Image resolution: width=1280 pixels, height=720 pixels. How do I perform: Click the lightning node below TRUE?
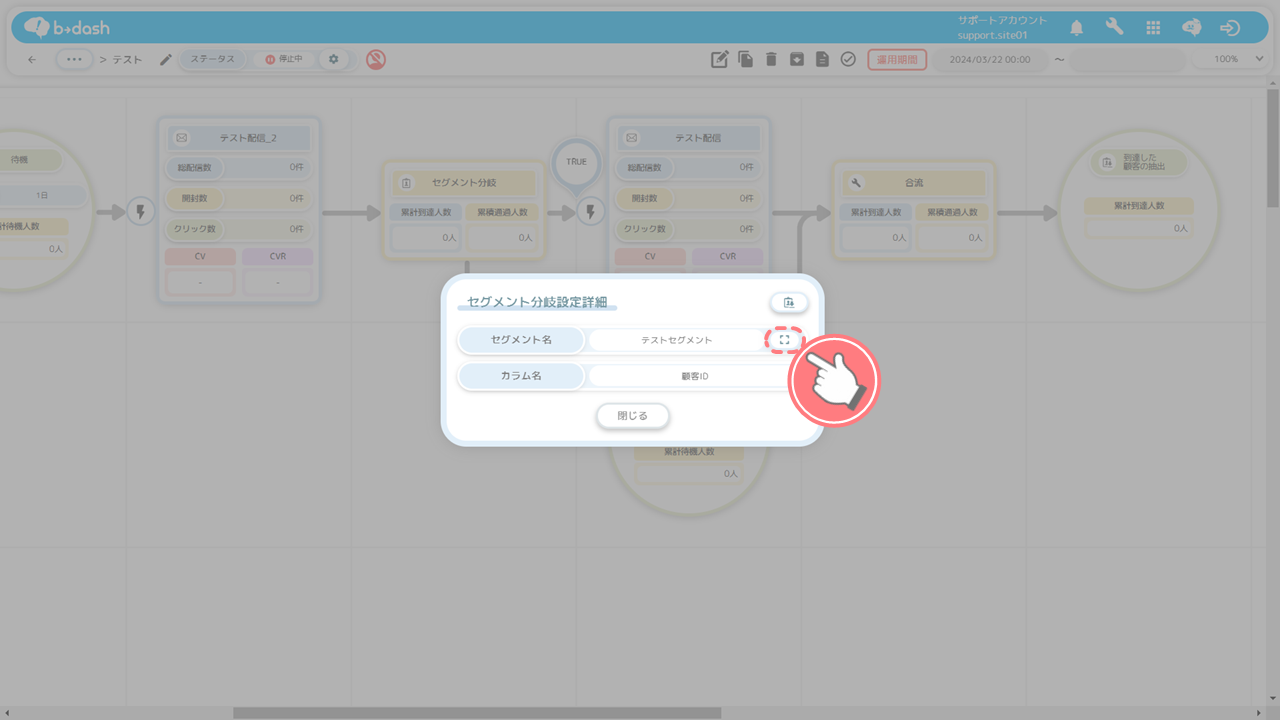click(x=590, y=212)
